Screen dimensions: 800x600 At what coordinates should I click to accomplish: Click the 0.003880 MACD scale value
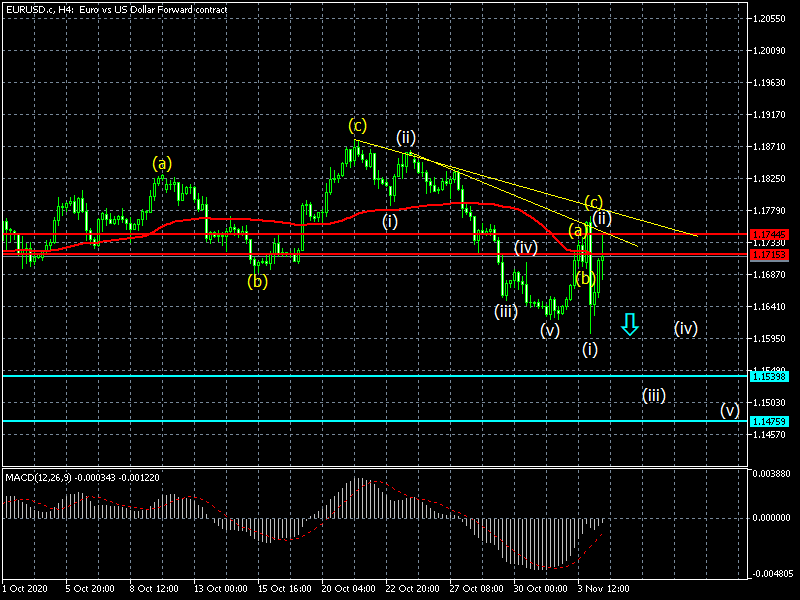[x=775, y=472]
